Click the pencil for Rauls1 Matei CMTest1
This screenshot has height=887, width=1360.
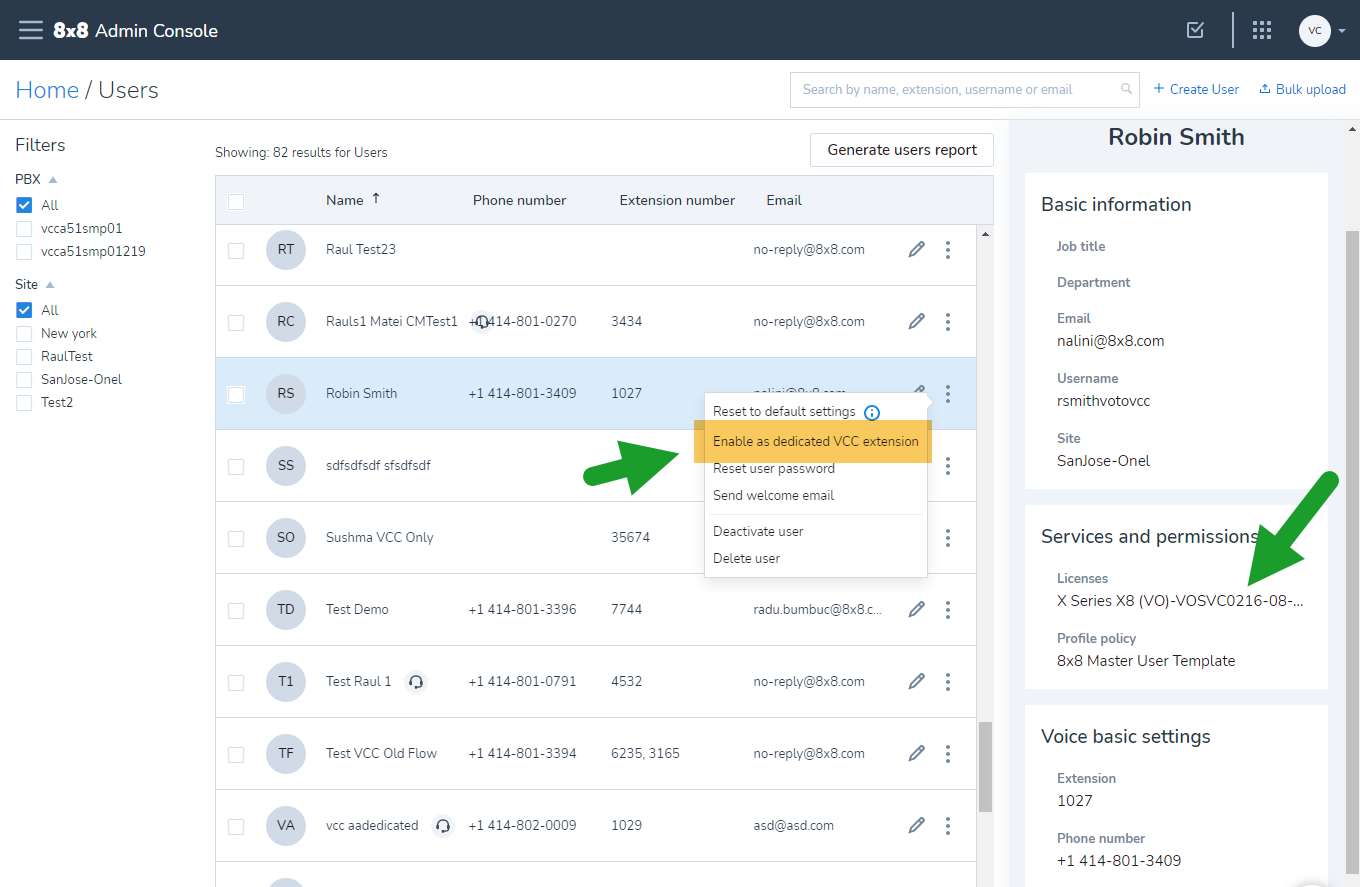click(x=916, y=321)
